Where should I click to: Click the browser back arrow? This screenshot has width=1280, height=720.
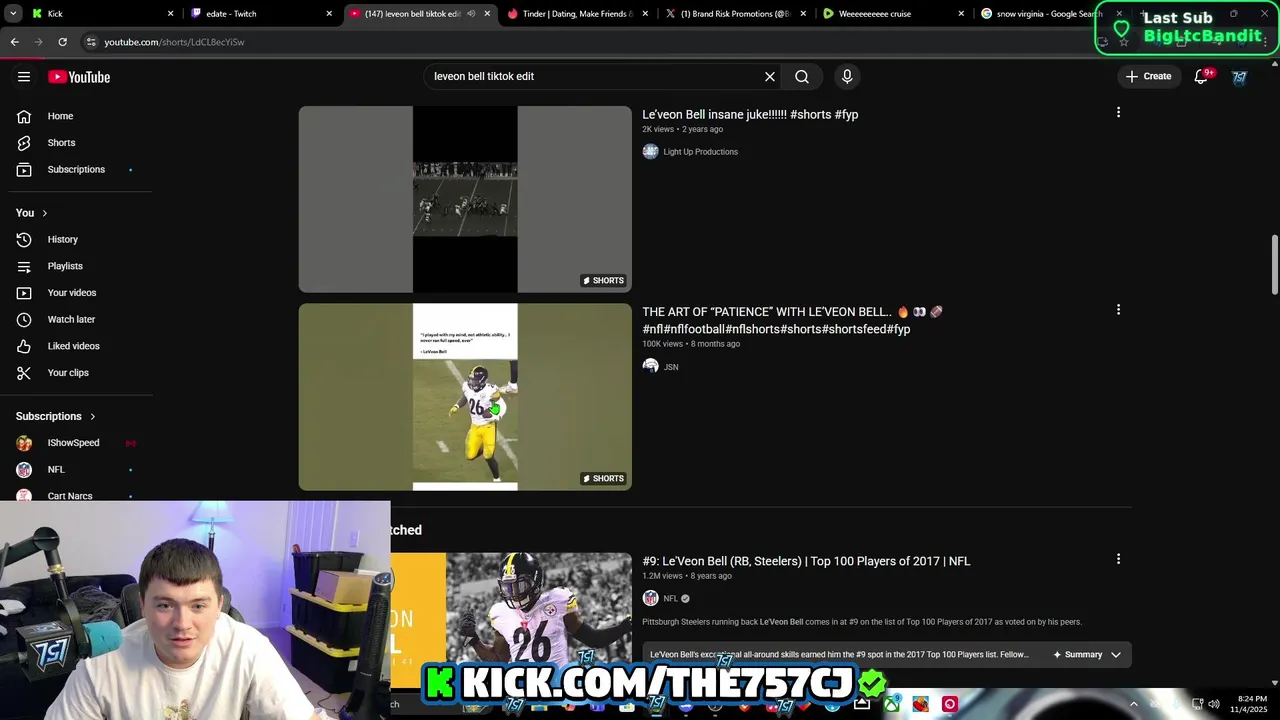point(14,42)
